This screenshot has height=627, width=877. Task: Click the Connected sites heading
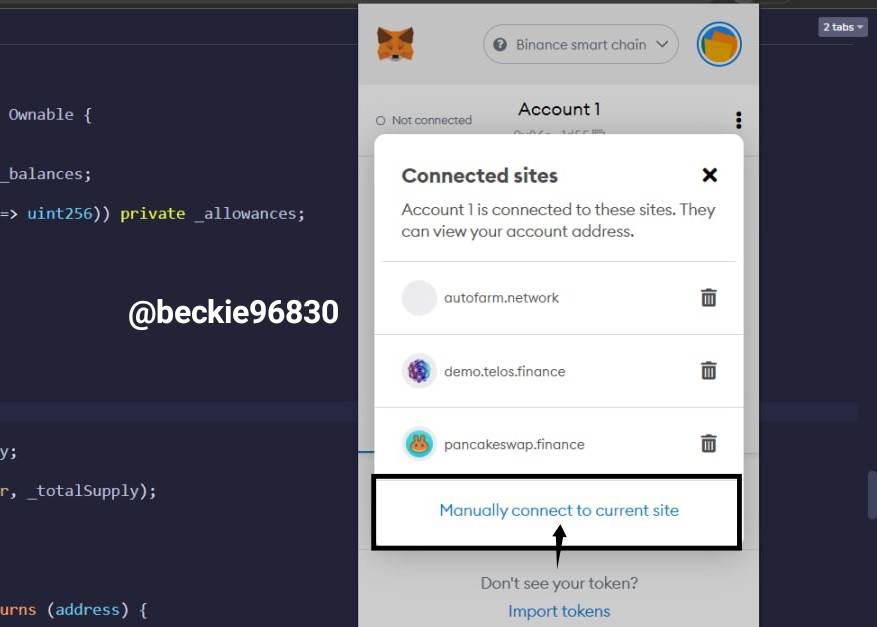[479, 176]
